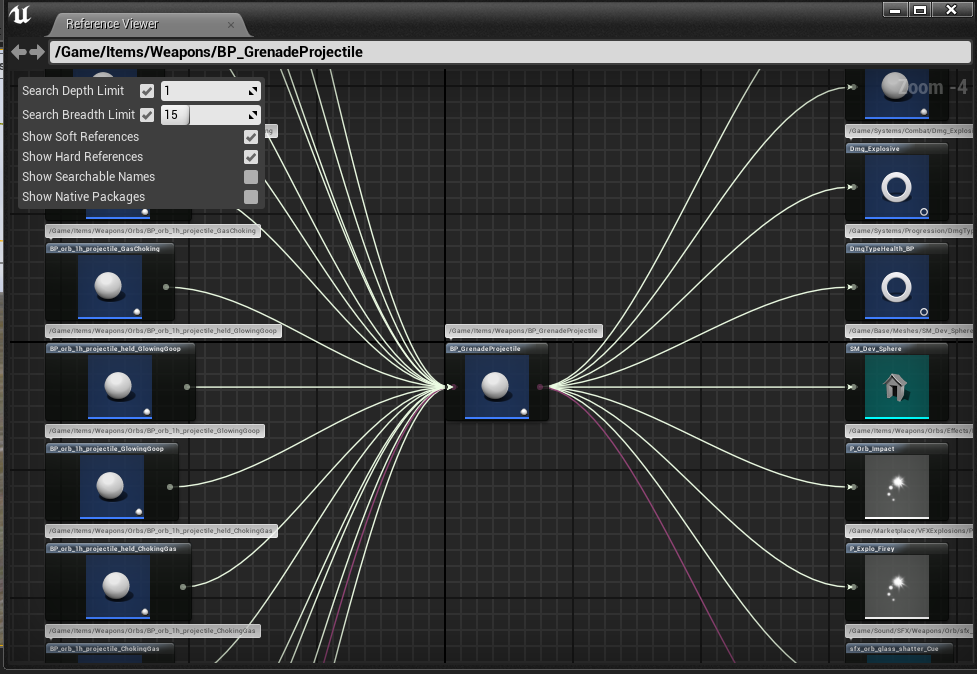Uncheck Show Hard References
Viewport: 977px width, 674px height.
click(x=251, y=157)
